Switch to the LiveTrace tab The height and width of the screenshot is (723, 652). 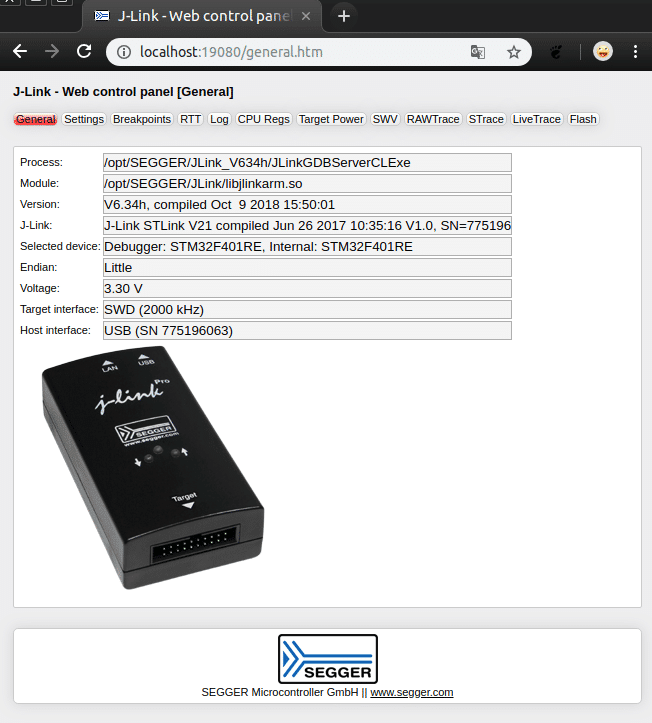coord(537,119)
